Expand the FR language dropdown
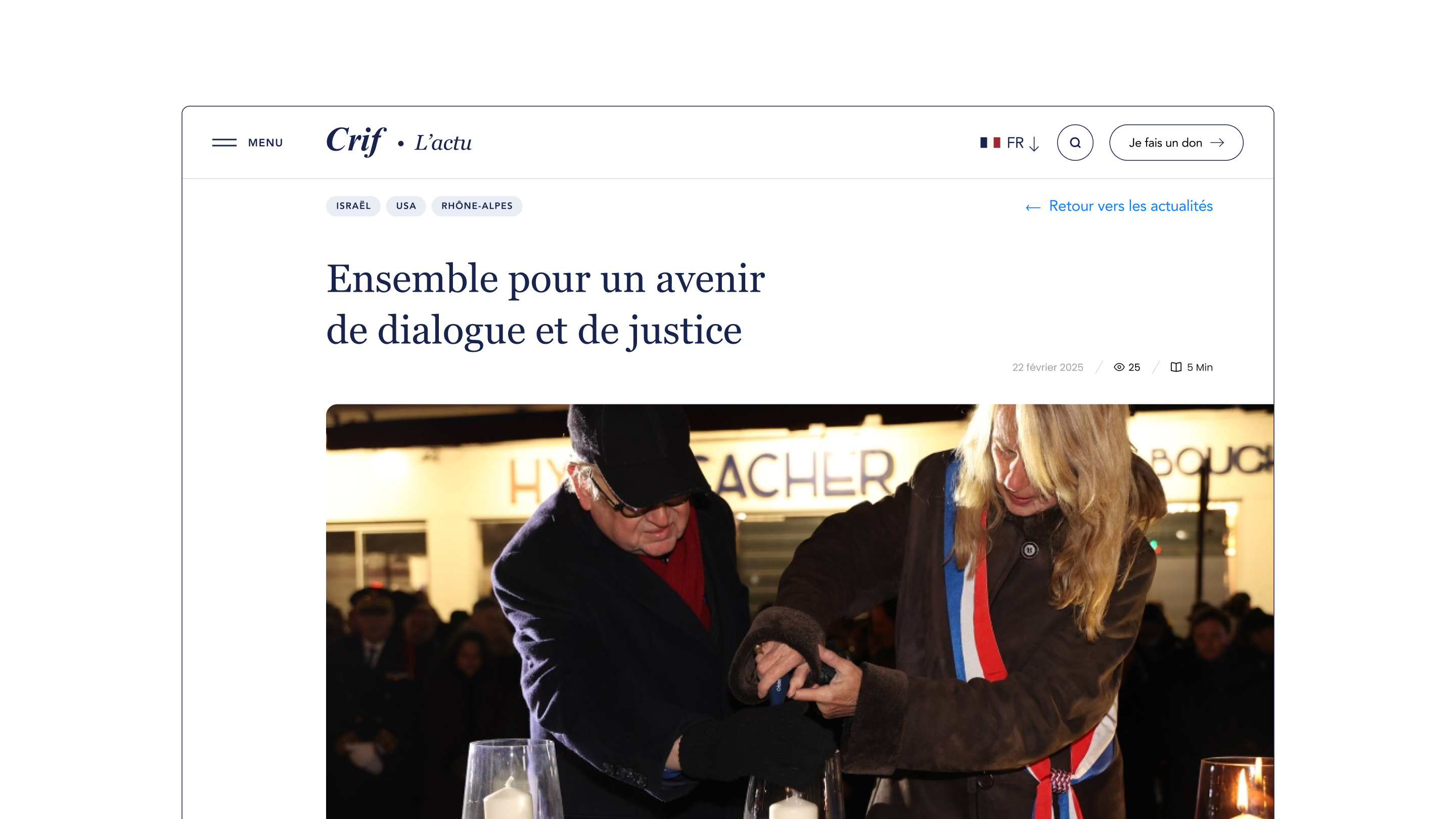The image size is (1456, 819). point(1010,143)
